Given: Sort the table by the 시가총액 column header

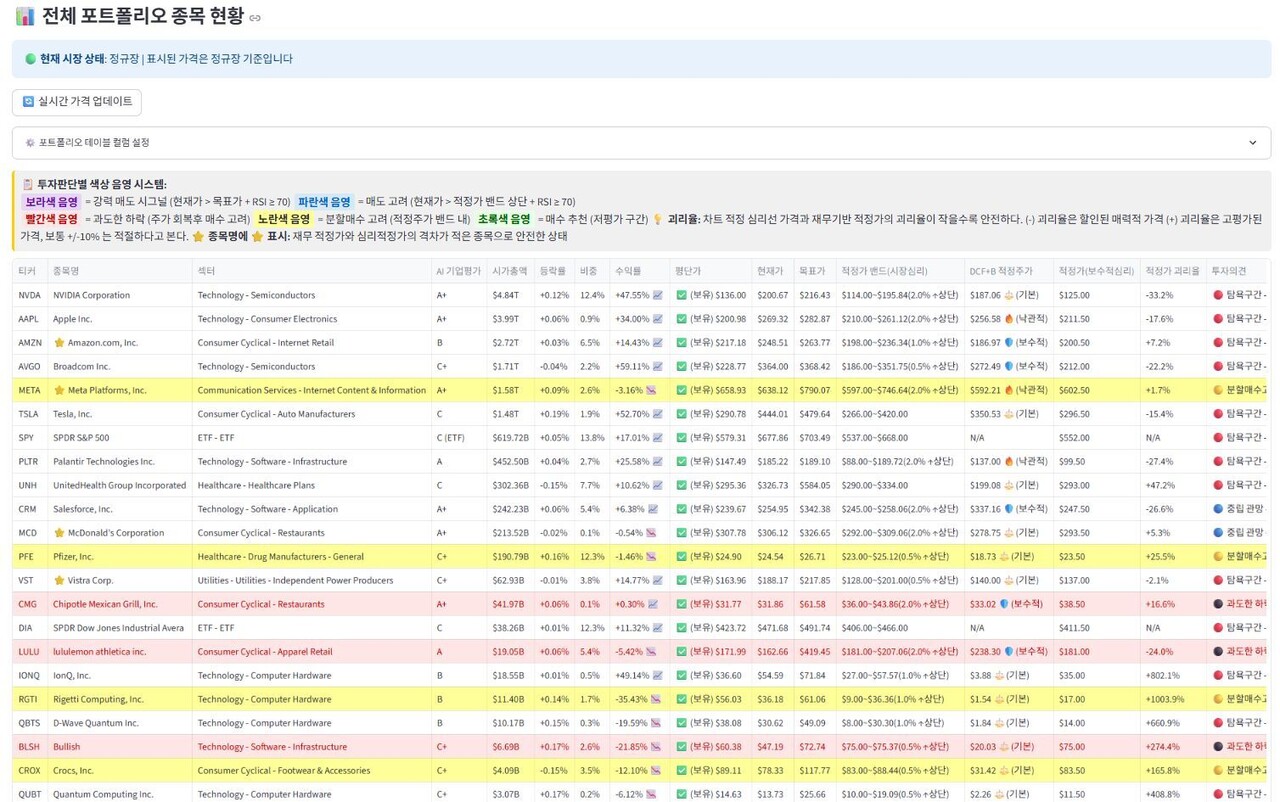Looking at the screenshot, I should [x=510, y=271].
